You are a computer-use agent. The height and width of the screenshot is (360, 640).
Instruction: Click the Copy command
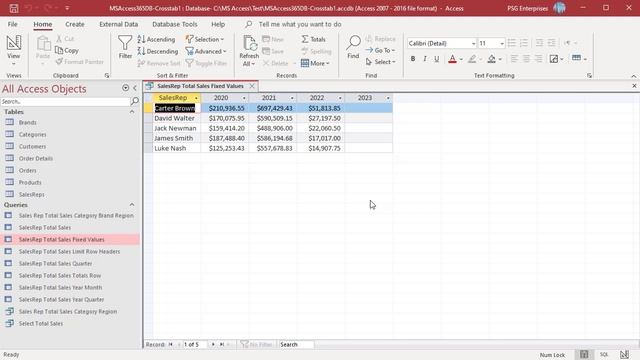67,51
